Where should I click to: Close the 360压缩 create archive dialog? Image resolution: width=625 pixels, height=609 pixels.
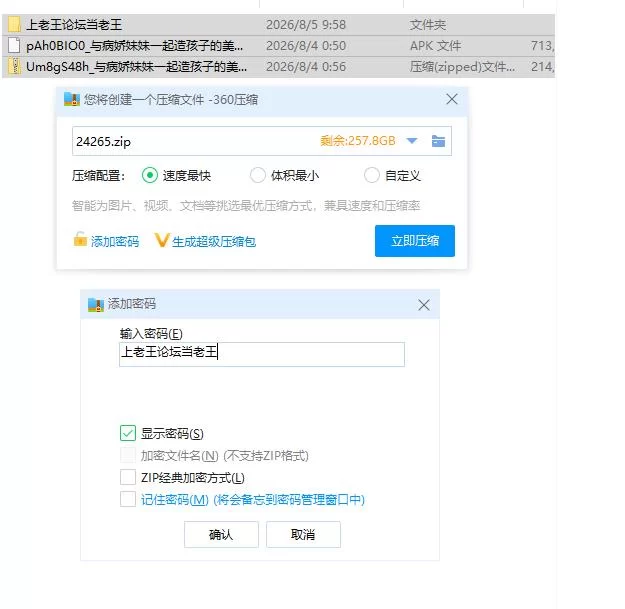click(452, 99)
